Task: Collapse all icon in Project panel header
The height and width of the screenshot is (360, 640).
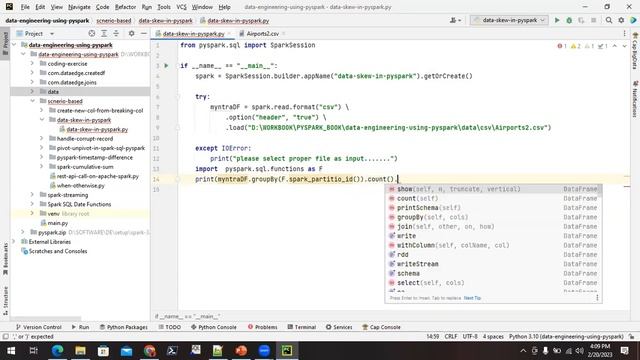Action: pyautogui.click(x=116, y=33)
